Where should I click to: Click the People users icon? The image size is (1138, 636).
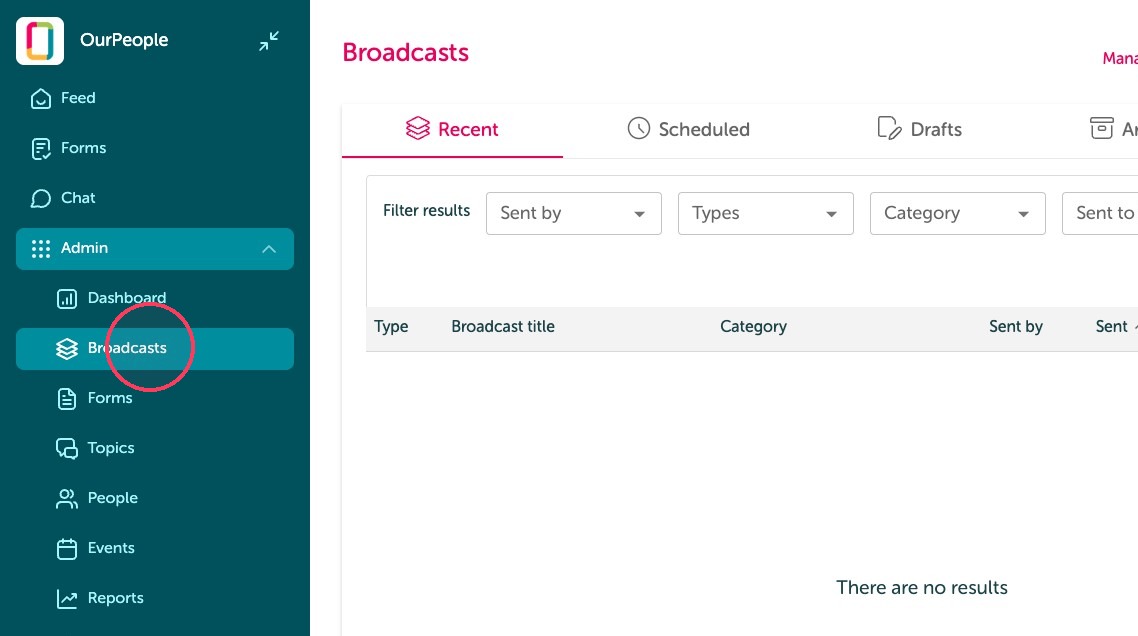(x=67, y=498)
